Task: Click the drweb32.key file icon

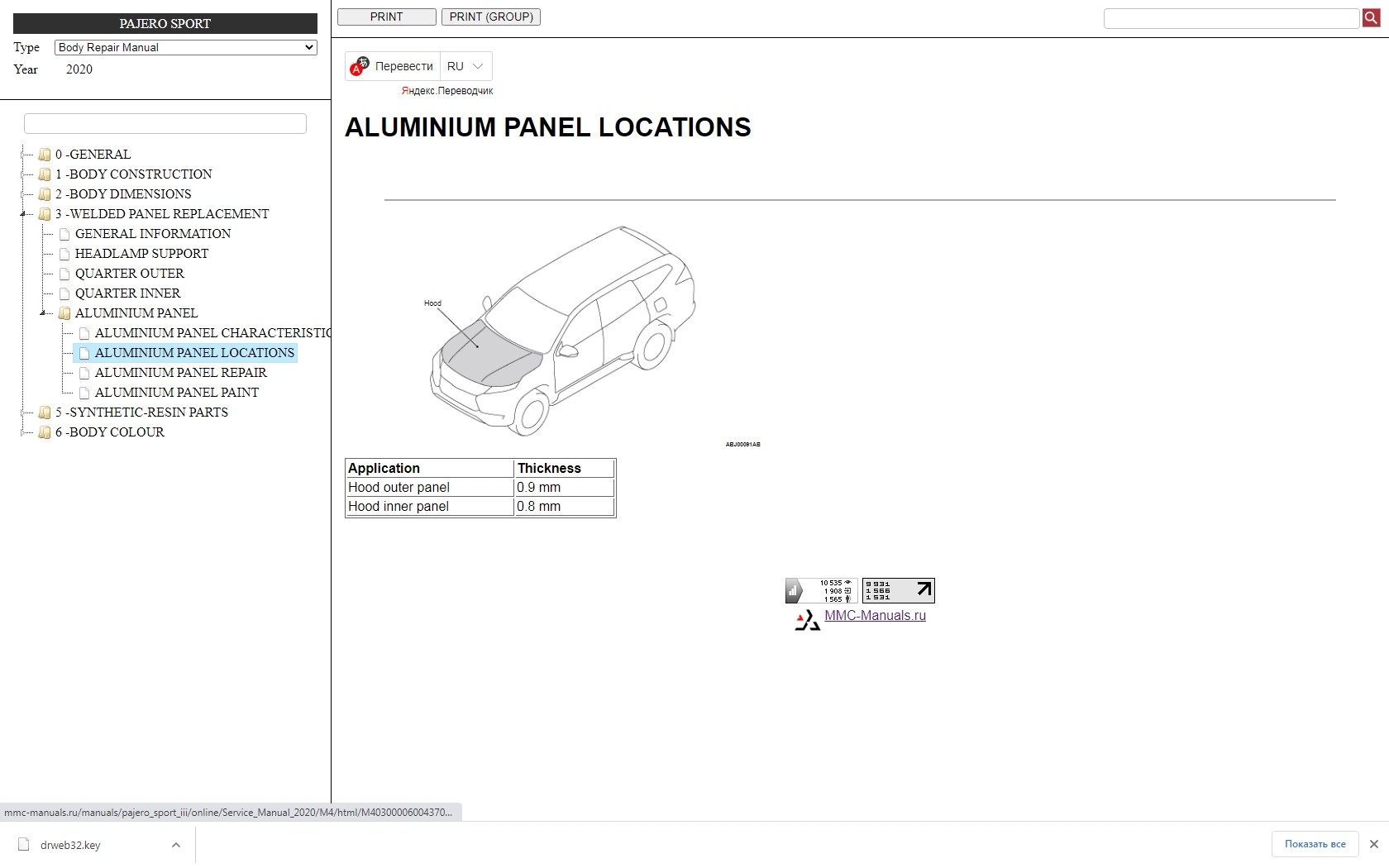Action: [x=24, y=845]
